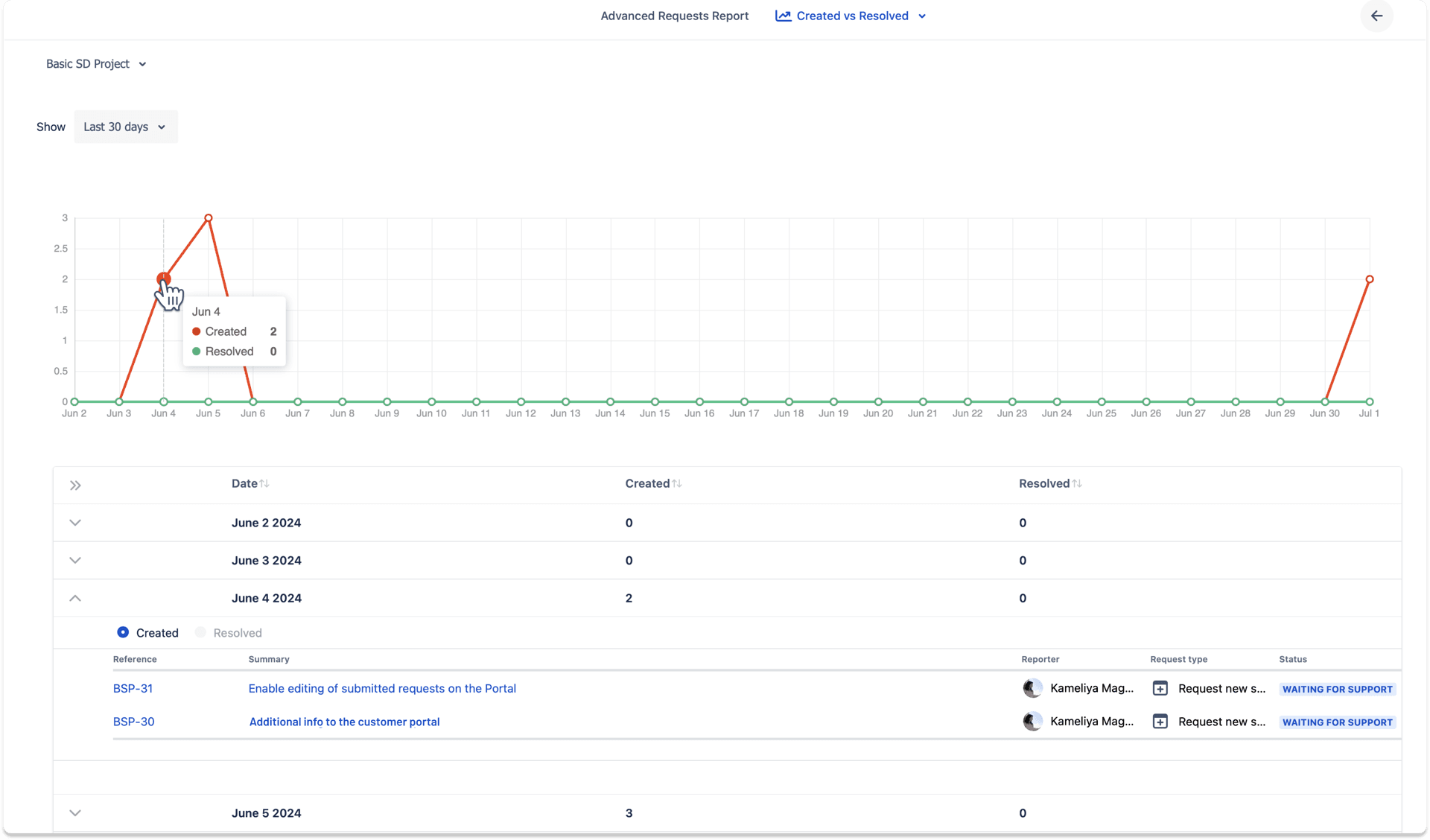1430x840 pixels.
Task: Collapse table columns using the double-chevron icon
Action: pos(75,485)
